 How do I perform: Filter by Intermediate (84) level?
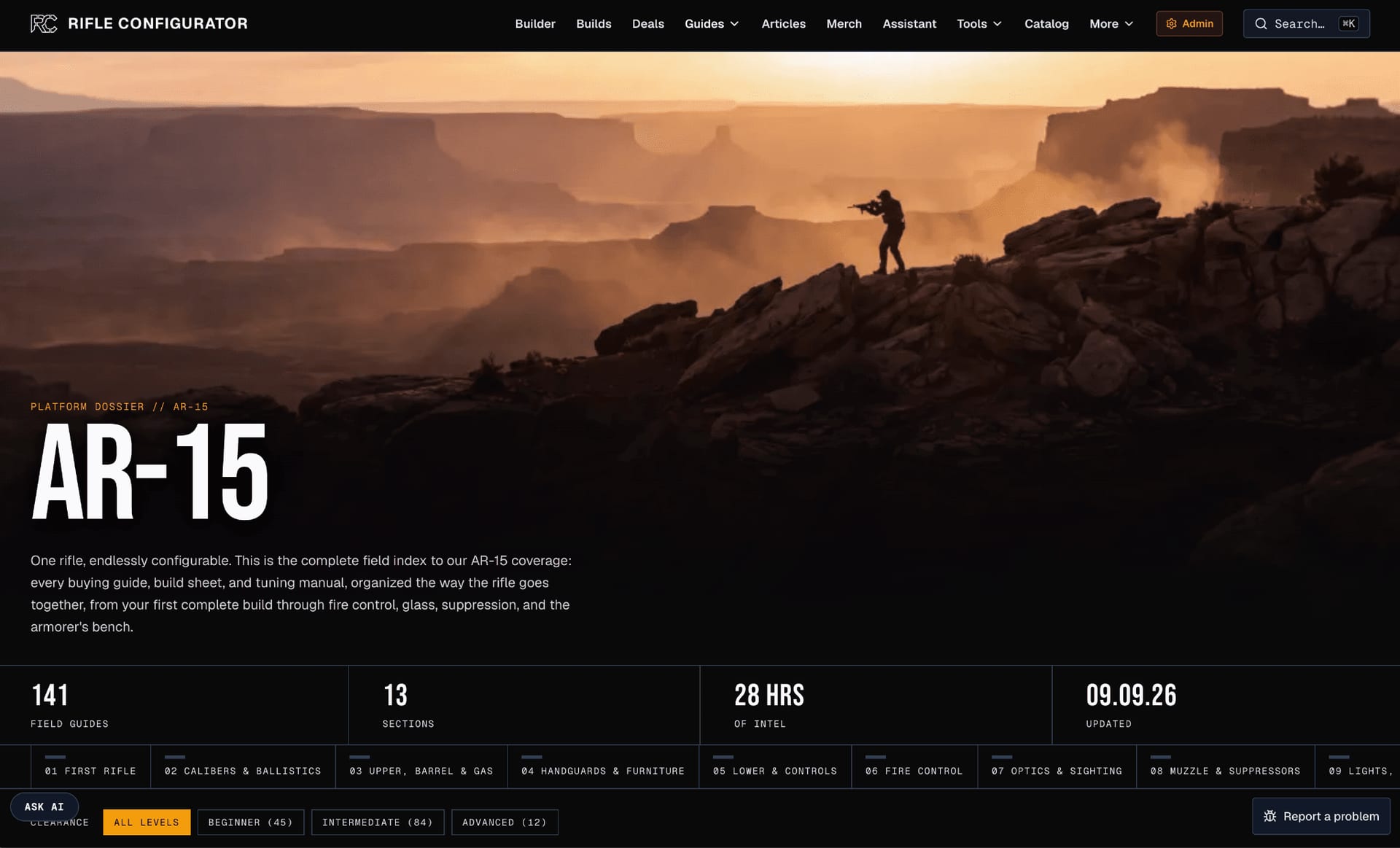(x=378, y=822)
